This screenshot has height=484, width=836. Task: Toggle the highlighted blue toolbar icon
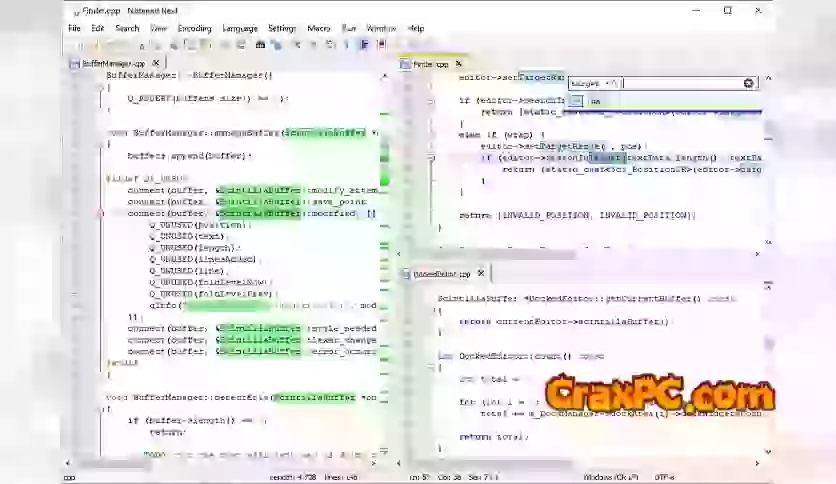(364, 44)
